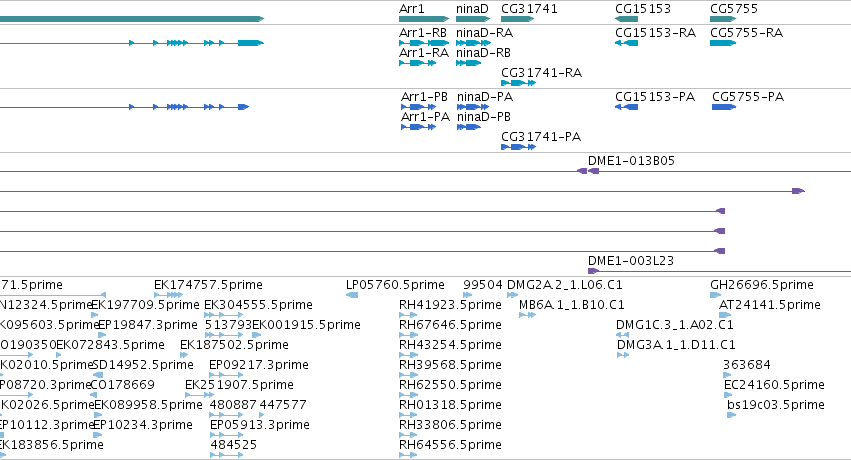Image resolution: width=851 pixels, height=460 pixels.
Task: Click the RH39568.5prime EST label
Action: pyautogui.click(x=450, y=365)
